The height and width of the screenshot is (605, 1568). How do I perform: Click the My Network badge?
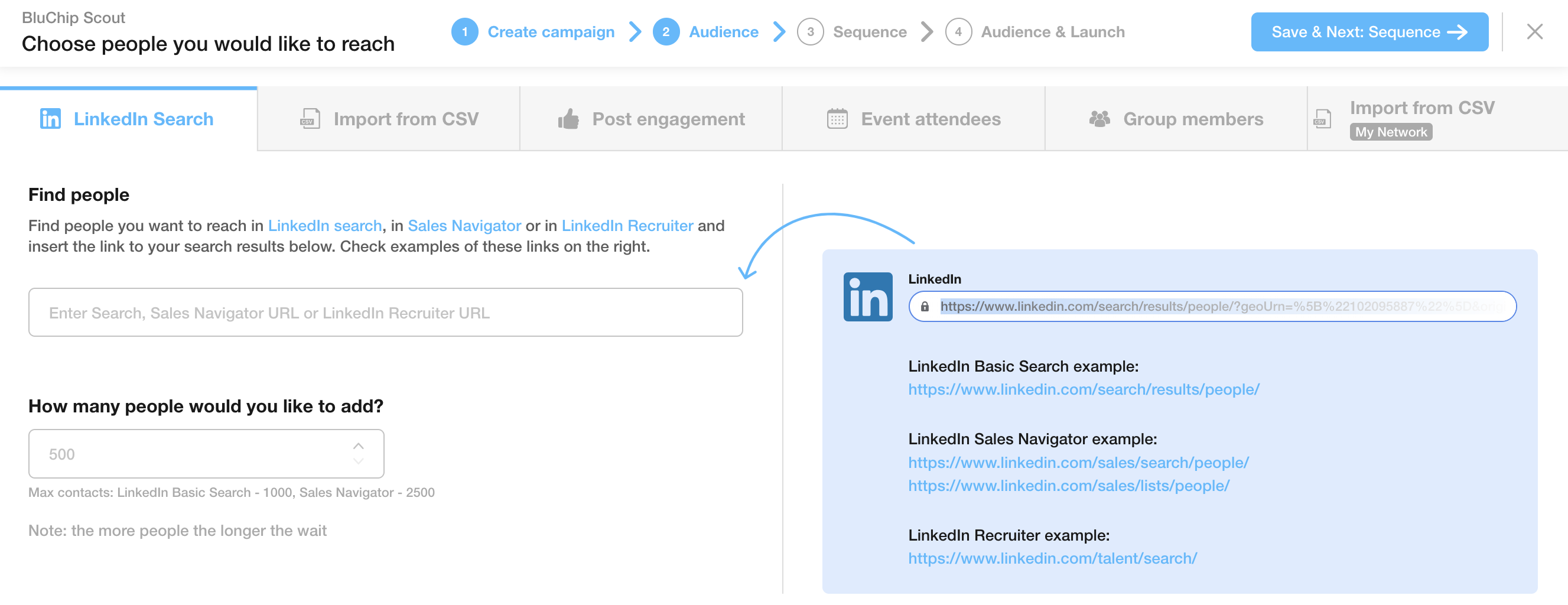[x=1390, y=132]
